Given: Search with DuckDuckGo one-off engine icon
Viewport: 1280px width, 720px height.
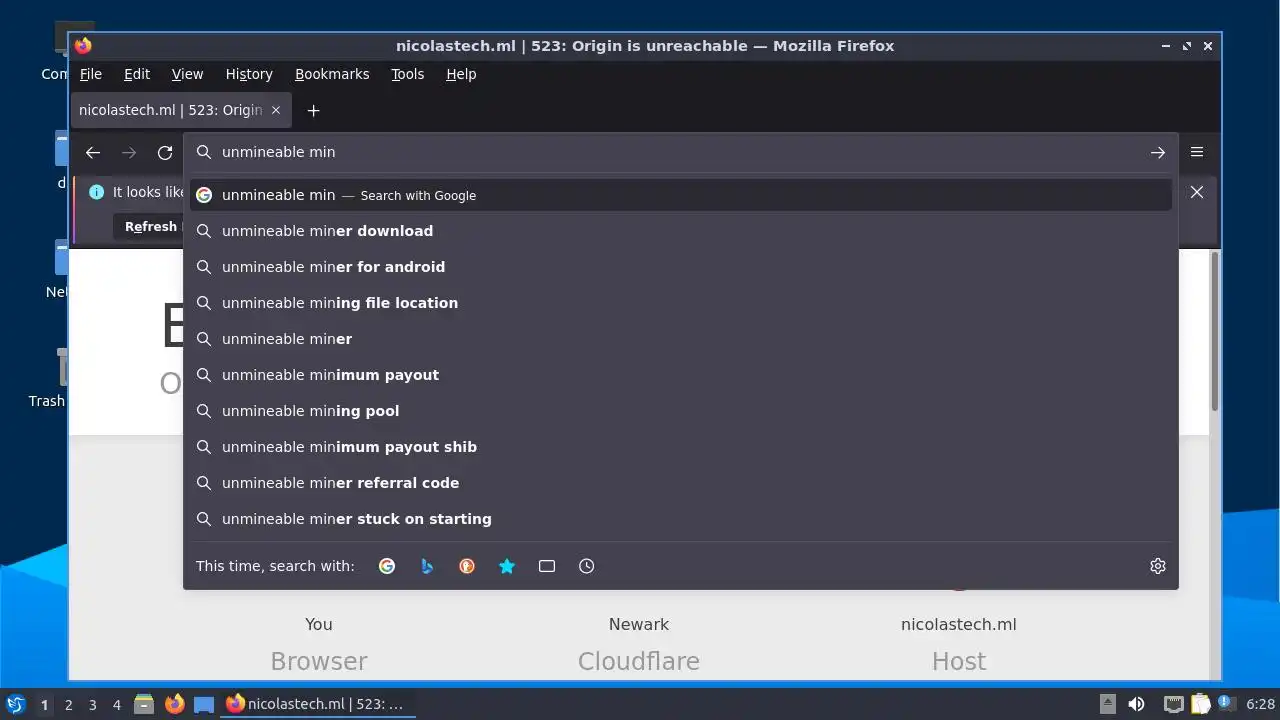Looking at the screenshot, I should (x=467, y=566).
